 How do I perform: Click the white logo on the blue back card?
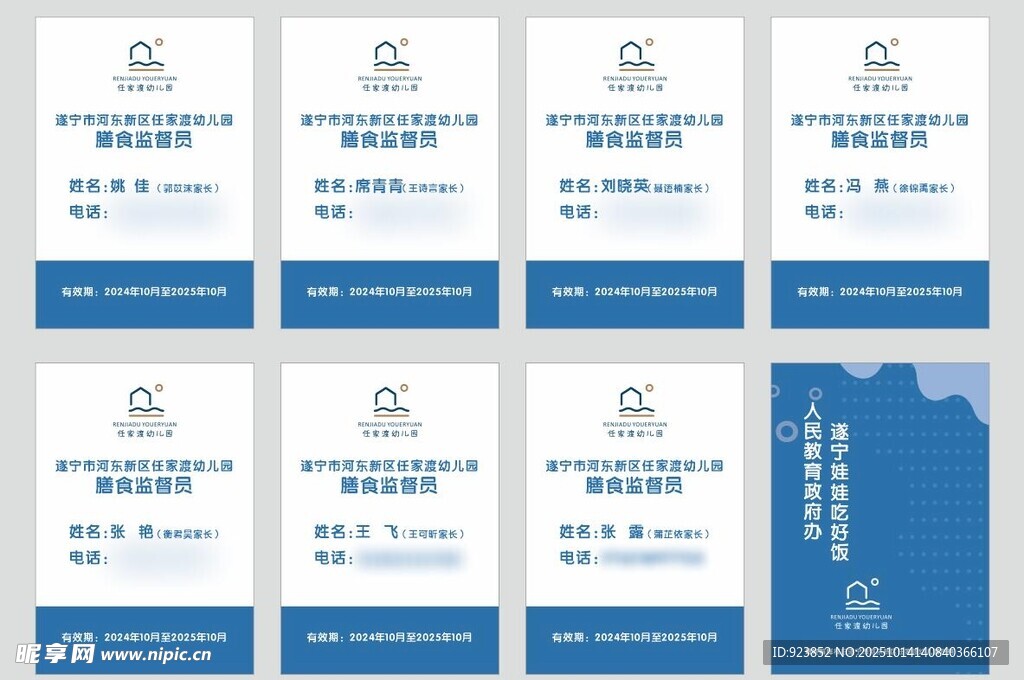click(x=861, y=595)
